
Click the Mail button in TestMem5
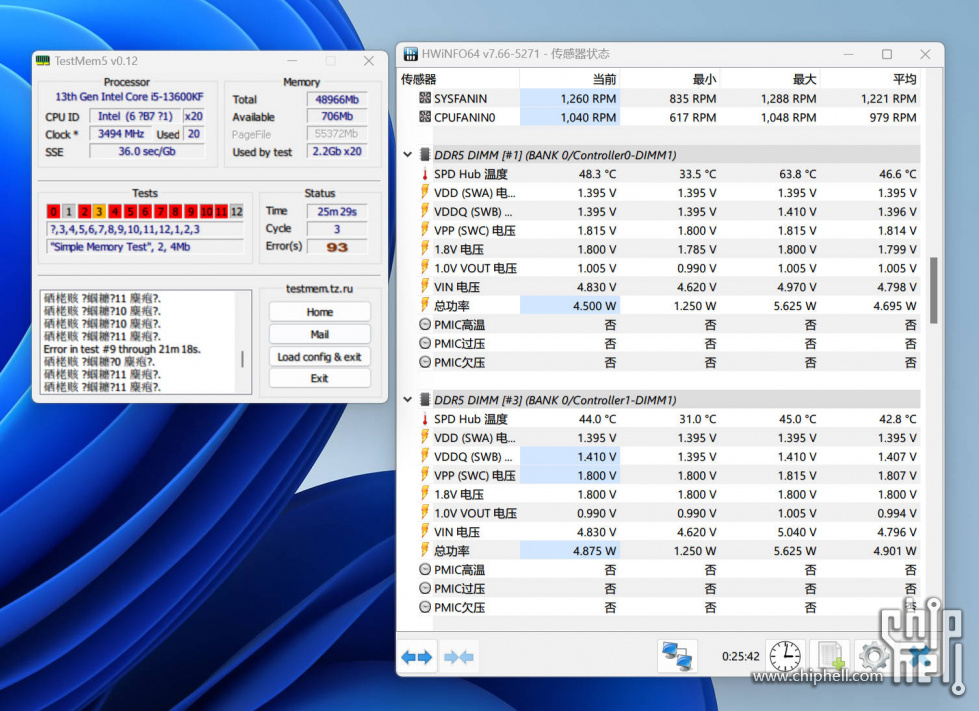[x=320, y=335]
